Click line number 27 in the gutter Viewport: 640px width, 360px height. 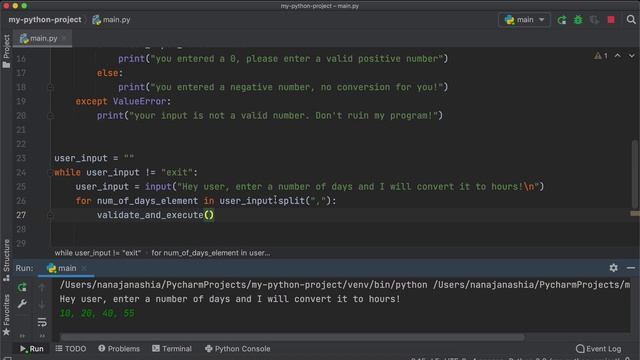[x=21, y=215]
